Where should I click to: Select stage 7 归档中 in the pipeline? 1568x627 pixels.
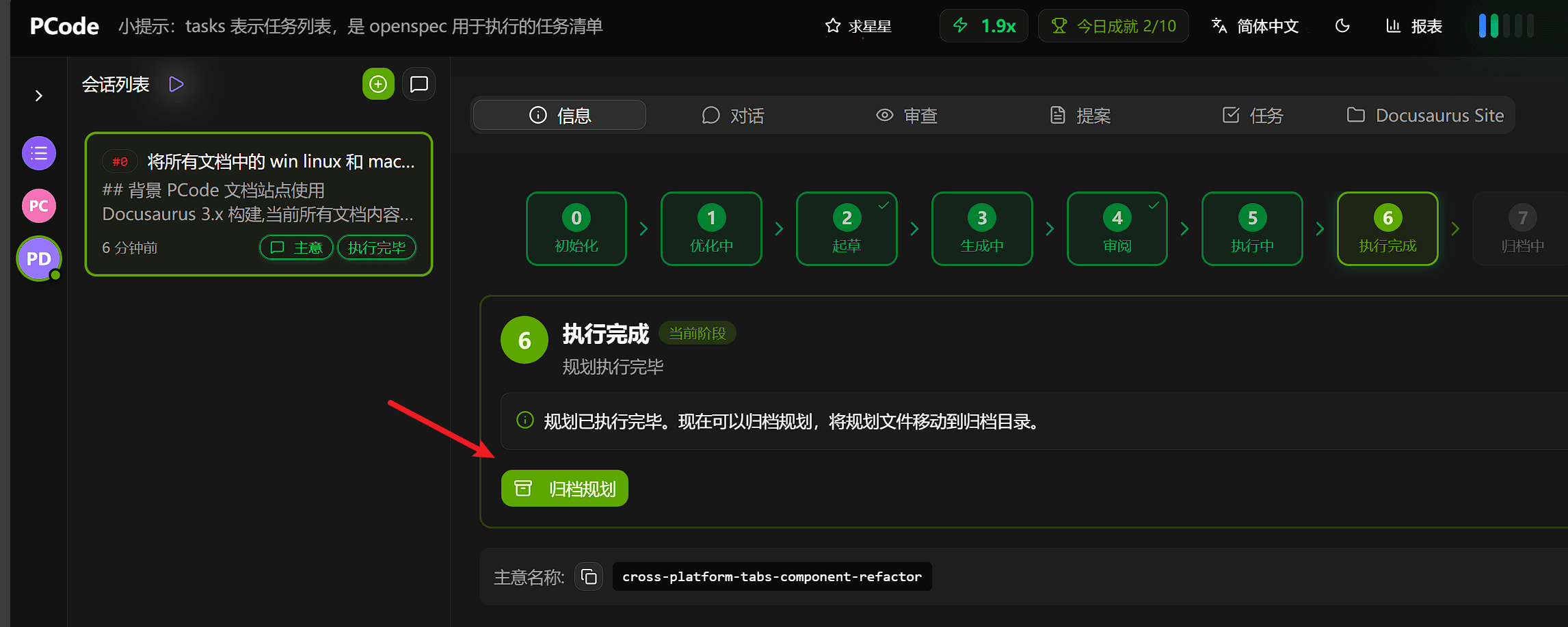pos(1522,229)
